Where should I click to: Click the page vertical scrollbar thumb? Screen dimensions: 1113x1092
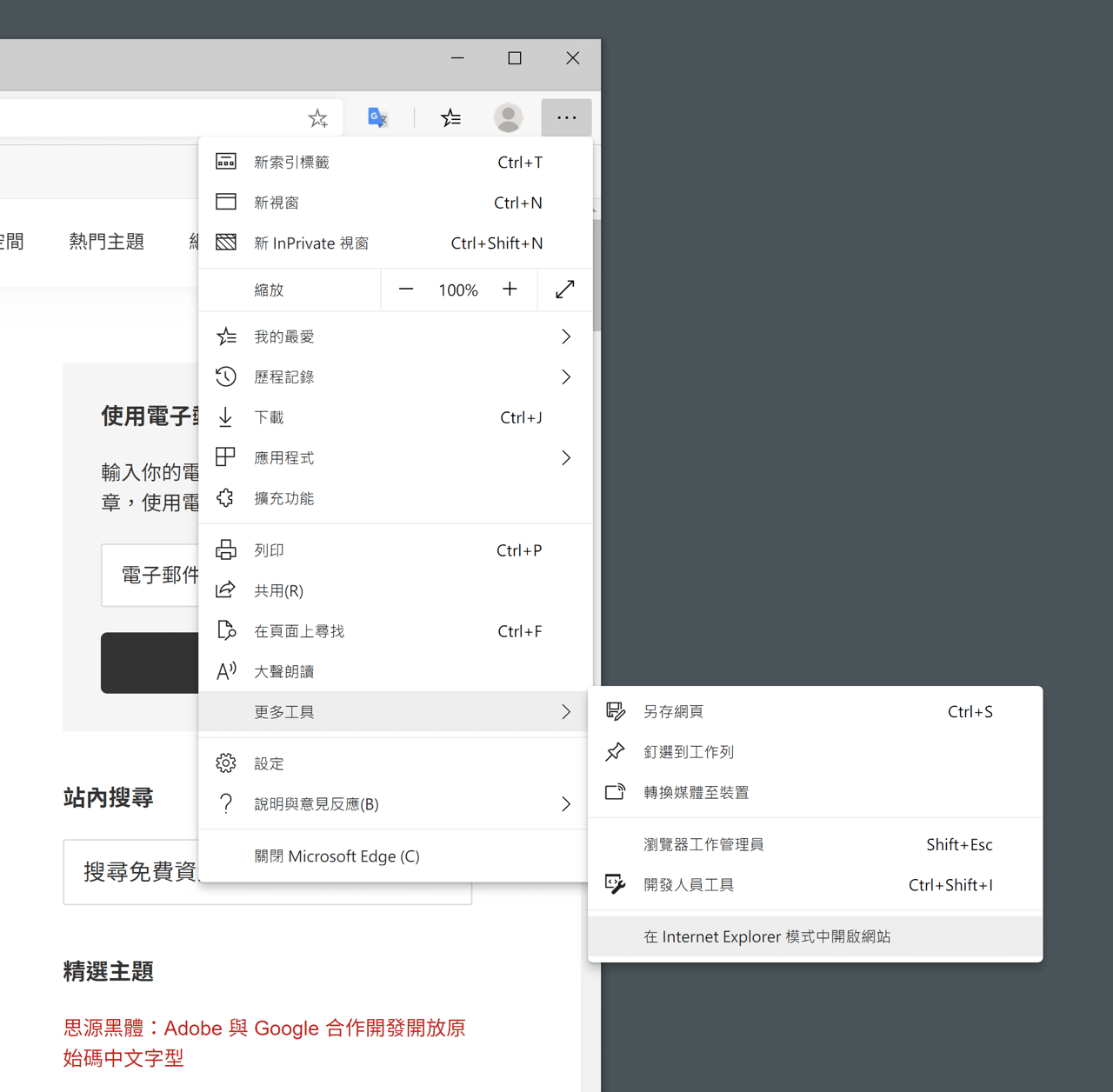(596, 275)
